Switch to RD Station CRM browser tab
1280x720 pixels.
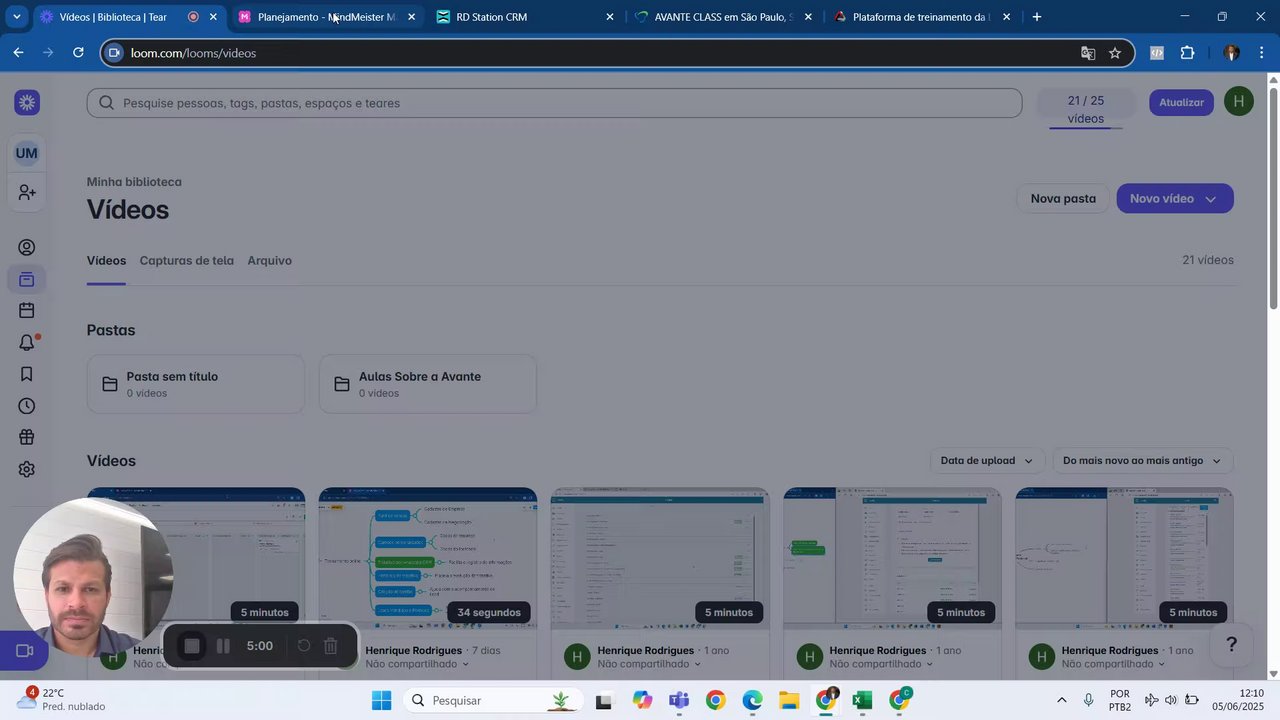[x=525, y=17]
